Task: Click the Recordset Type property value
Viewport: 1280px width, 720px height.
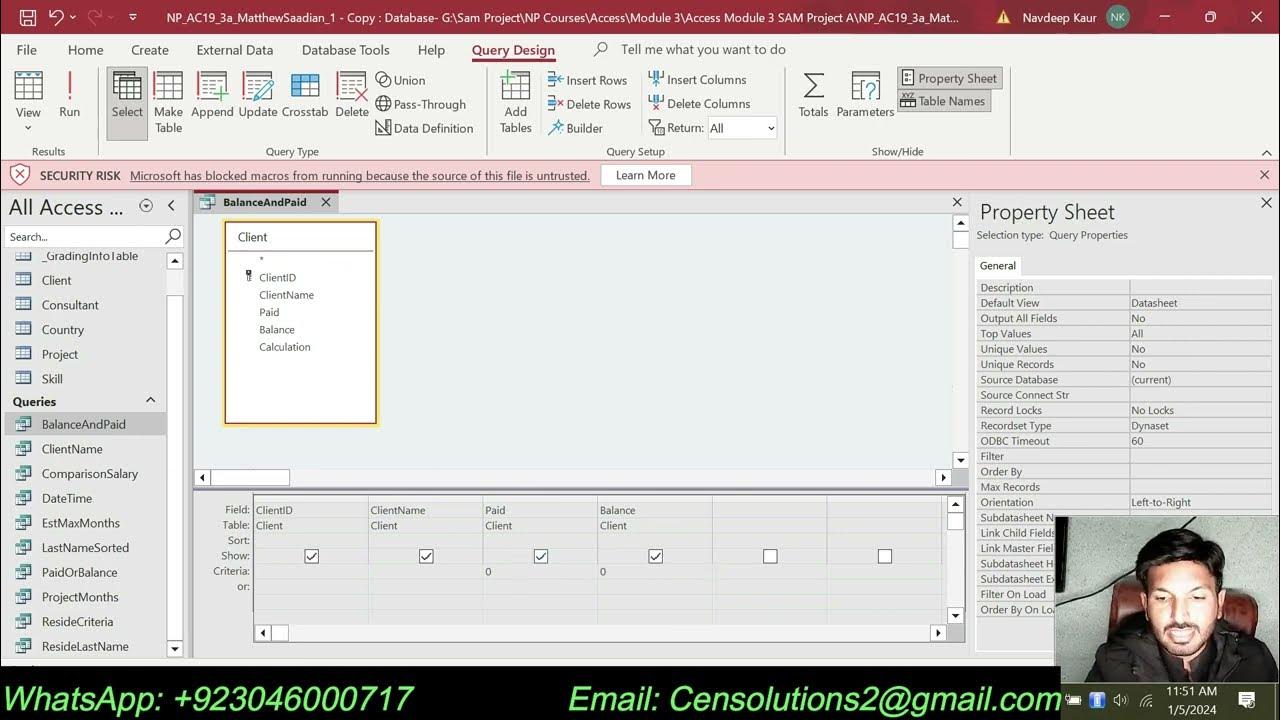Action: (1200, 426)
